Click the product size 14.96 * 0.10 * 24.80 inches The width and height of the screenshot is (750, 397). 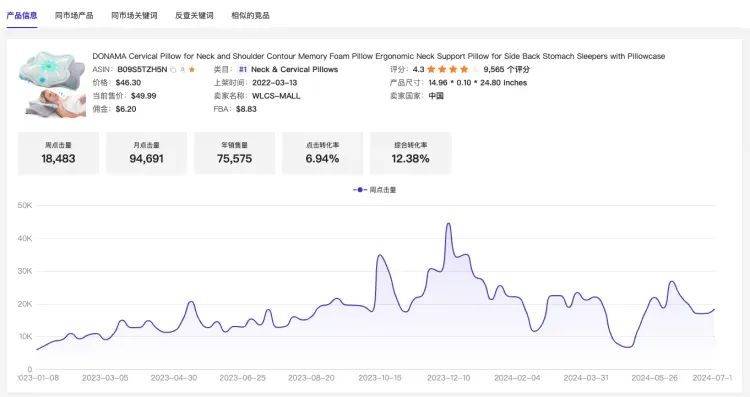click(x=477, y=83)
